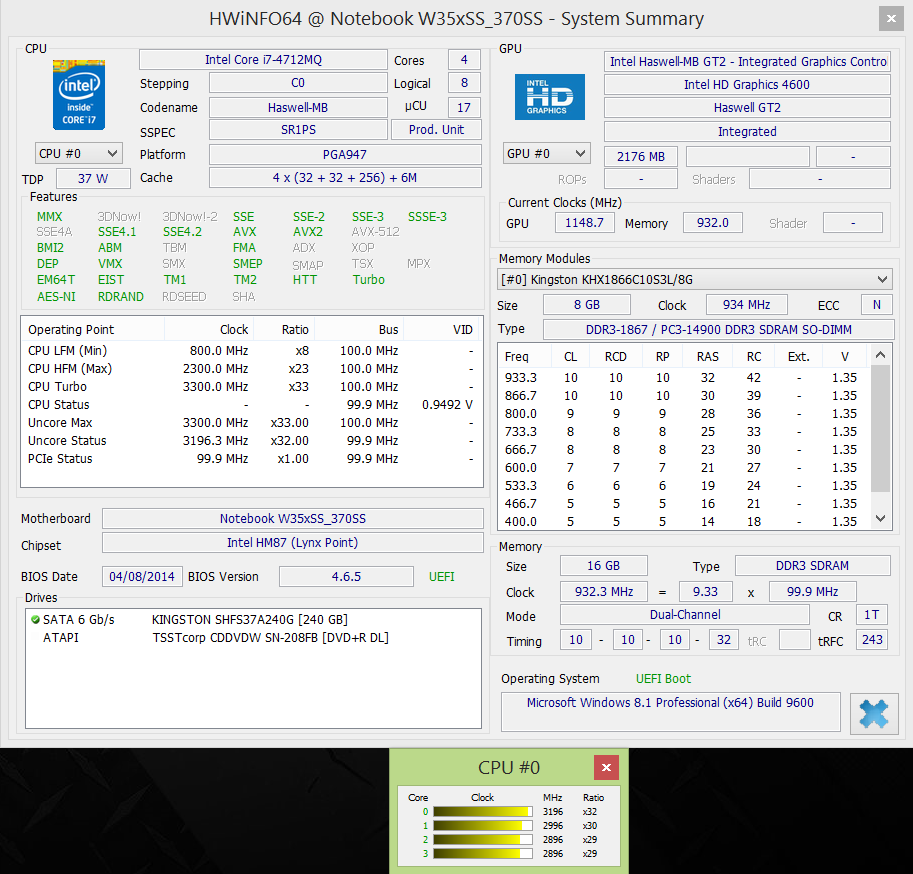Click the Bus column header
The width and height of the screenshot is (913, 874).
coord(359,330)
